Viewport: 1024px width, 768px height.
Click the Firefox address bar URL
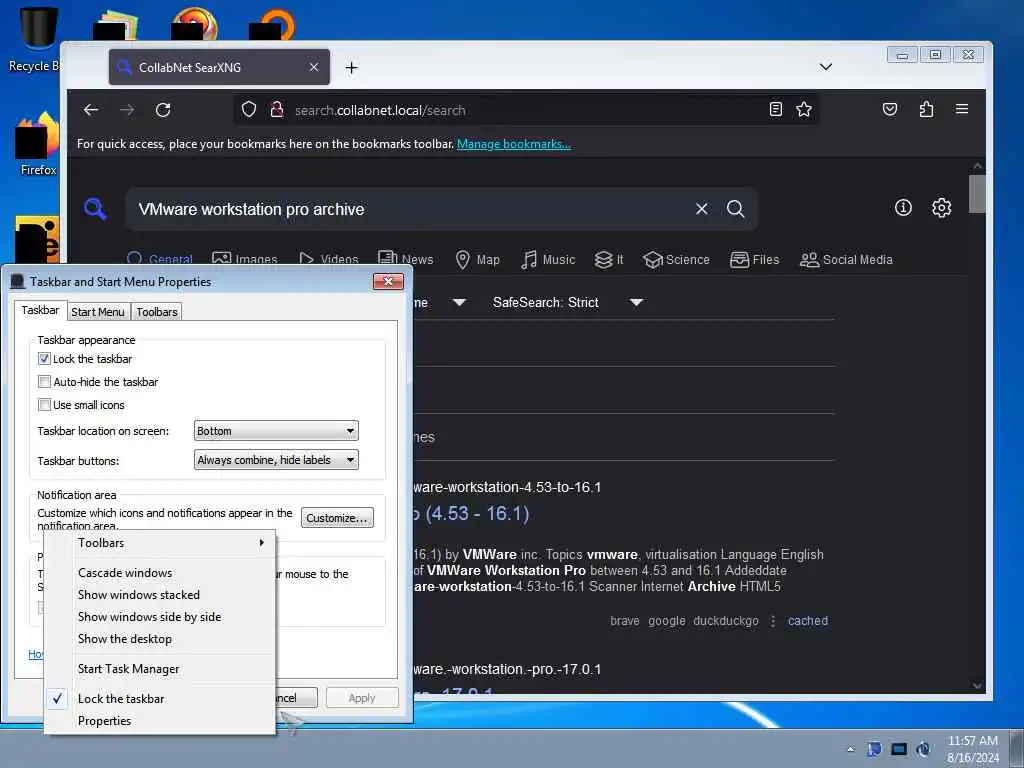[x=380, y=110]
